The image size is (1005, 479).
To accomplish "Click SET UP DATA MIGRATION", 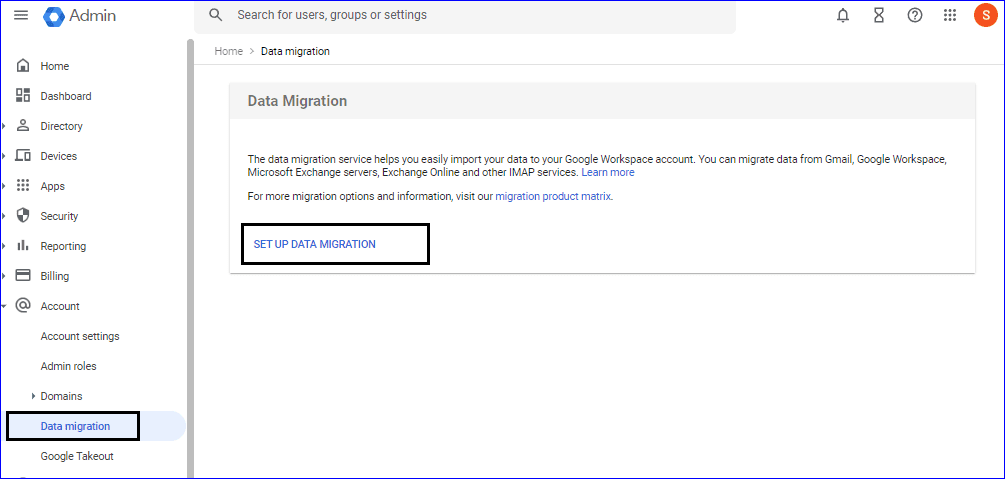I will coord(315,244).
